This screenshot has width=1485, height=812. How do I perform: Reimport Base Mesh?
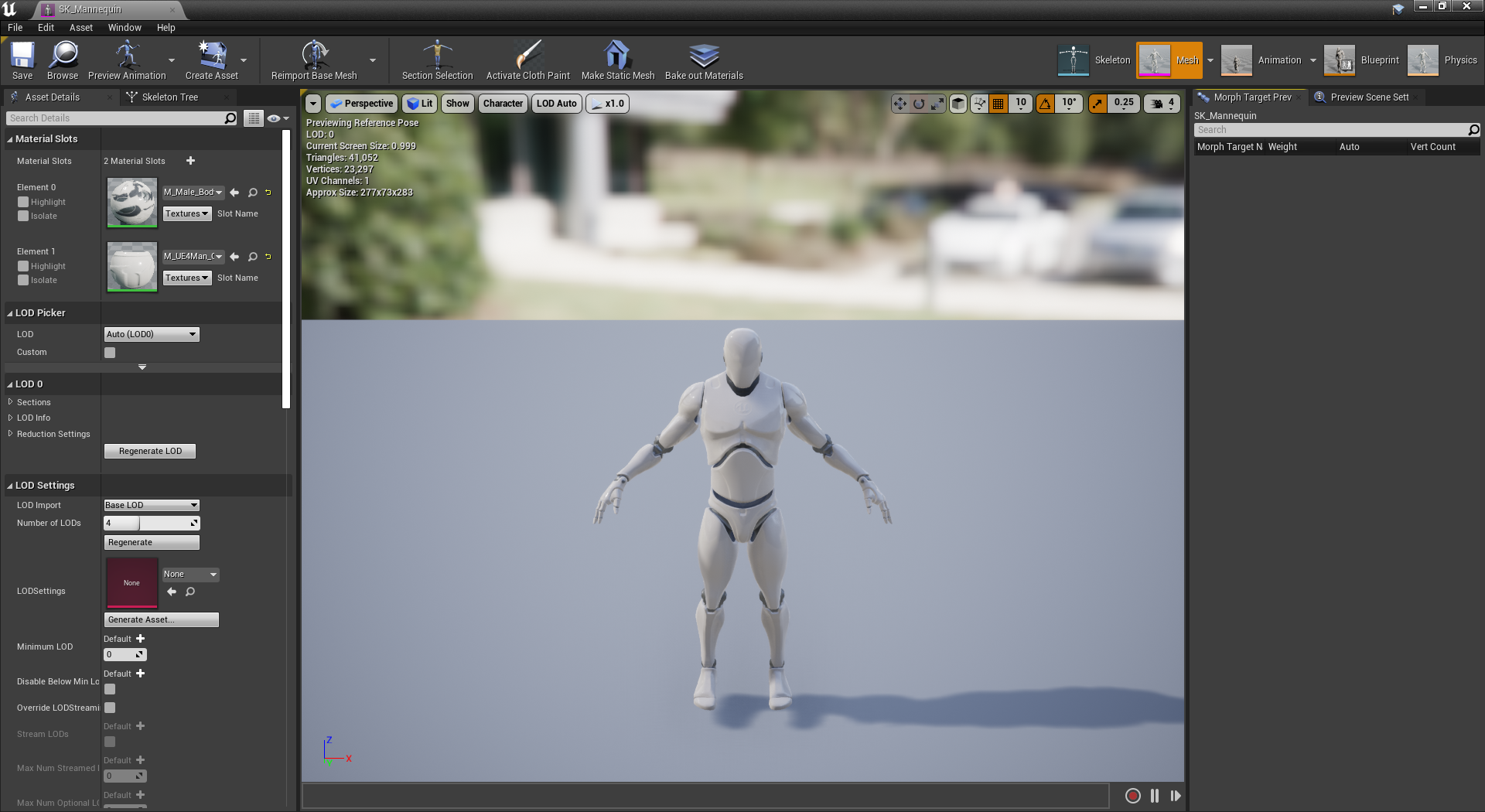coord(314,60)
